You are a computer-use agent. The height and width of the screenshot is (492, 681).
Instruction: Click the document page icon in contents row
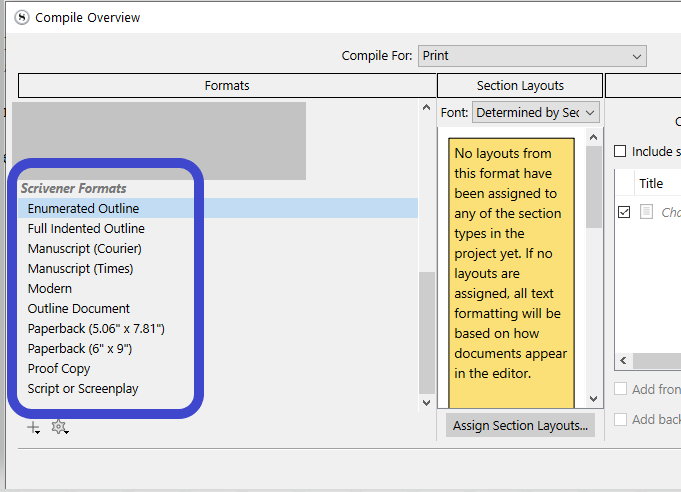pyautogui.click(x=646, y=212)
